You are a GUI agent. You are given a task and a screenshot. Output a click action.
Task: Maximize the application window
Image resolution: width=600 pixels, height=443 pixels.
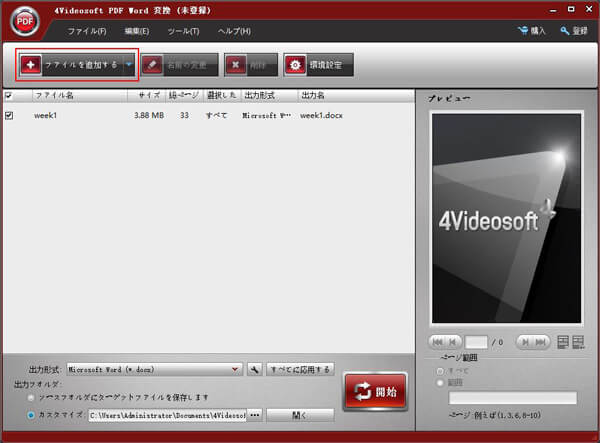(571, 9)
